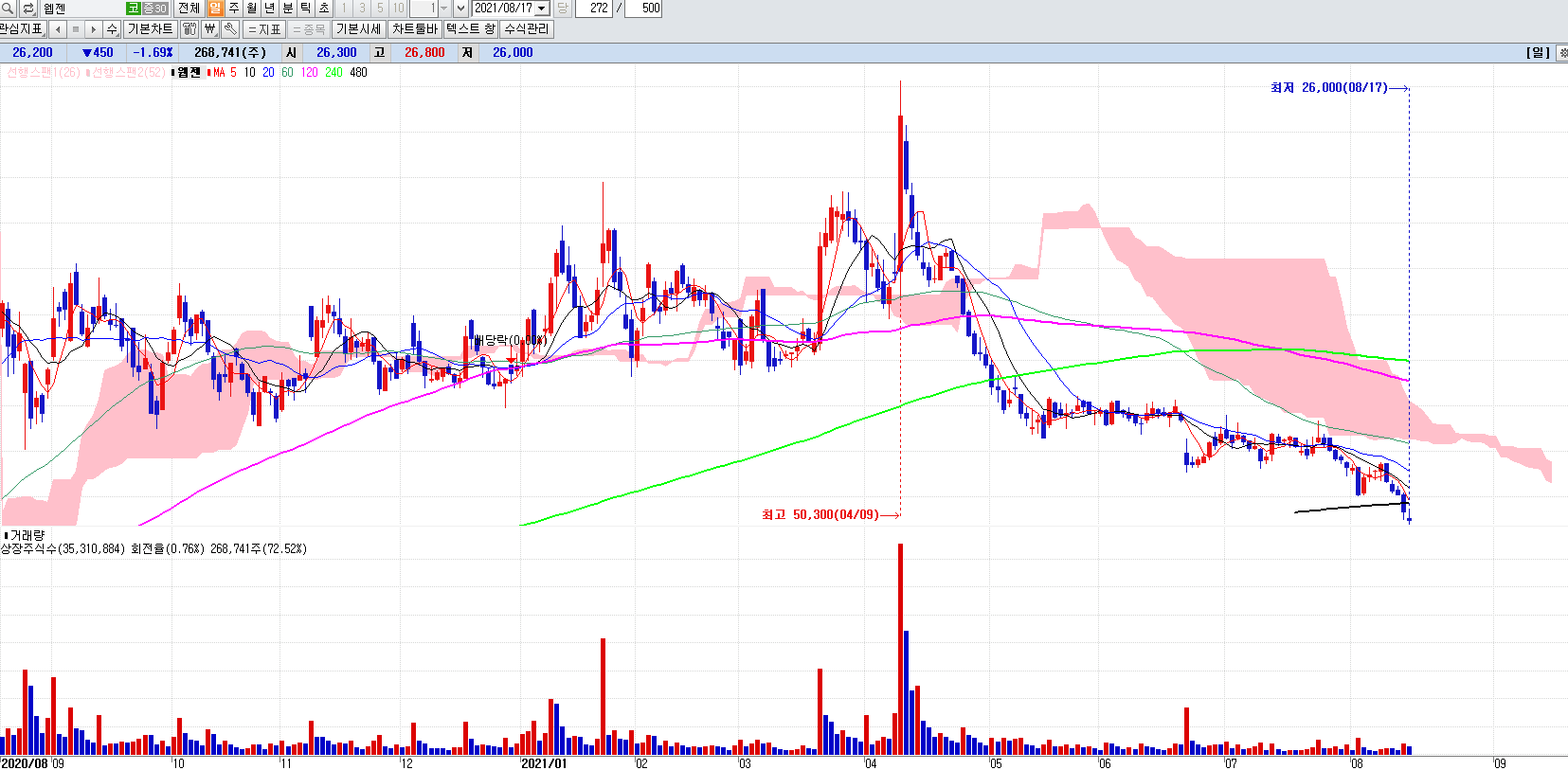Select 년 yearly chart period

(269, 8)
